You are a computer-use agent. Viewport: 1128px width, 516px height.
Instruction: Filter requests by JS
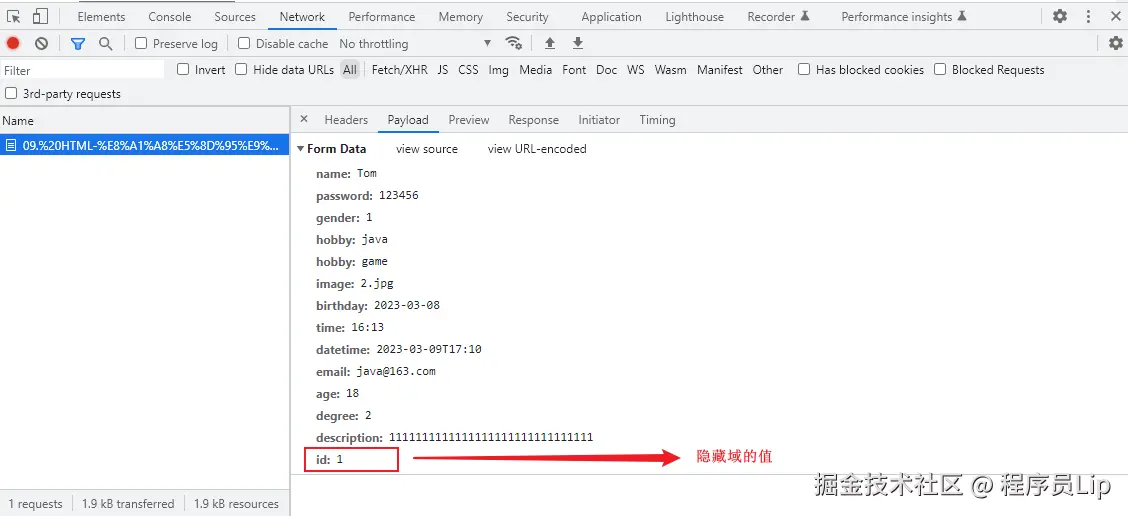442,70
